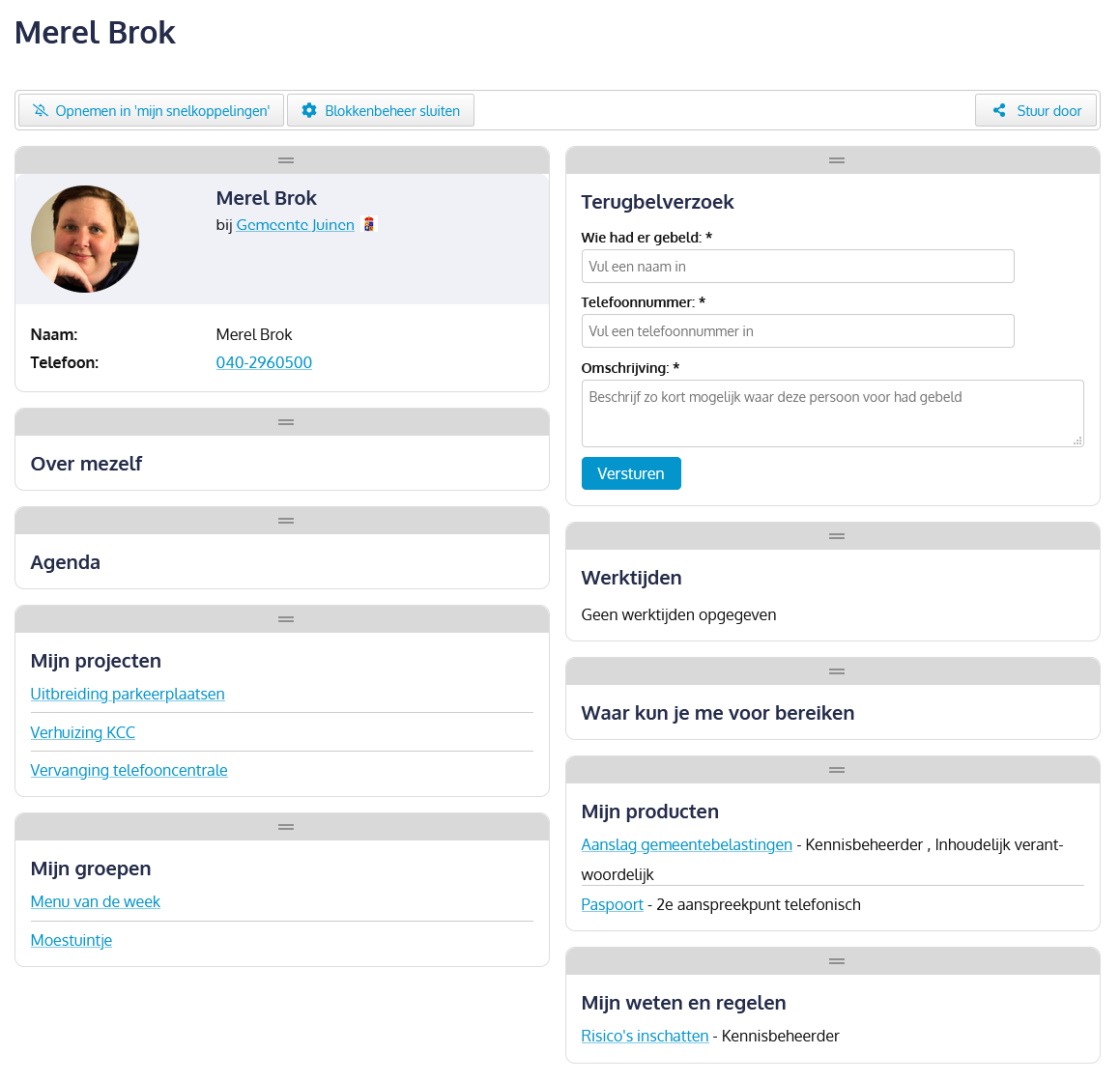Click the Omschrijving text area
Viewport: 1120px width, 1082px height.
coord(832,413)
